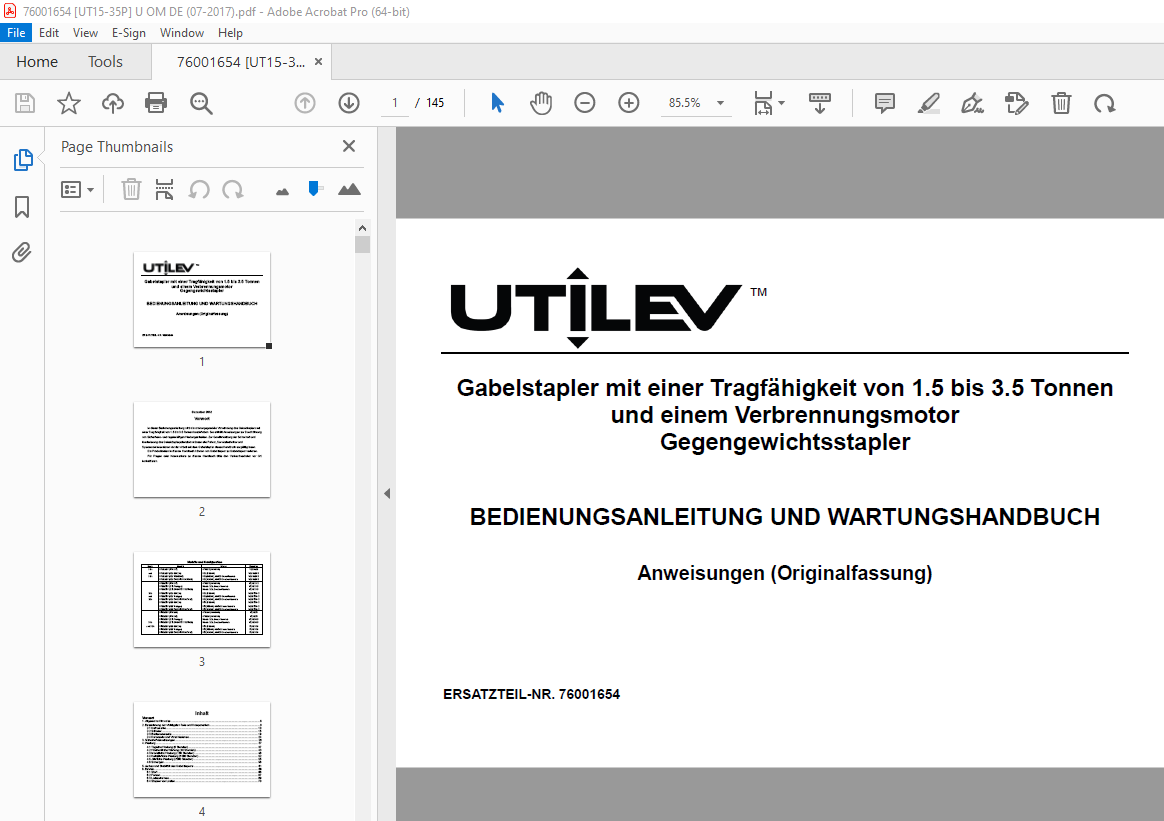
Task: Open the Bookmarks sidebar panel
Action: (x=22, y=207)
